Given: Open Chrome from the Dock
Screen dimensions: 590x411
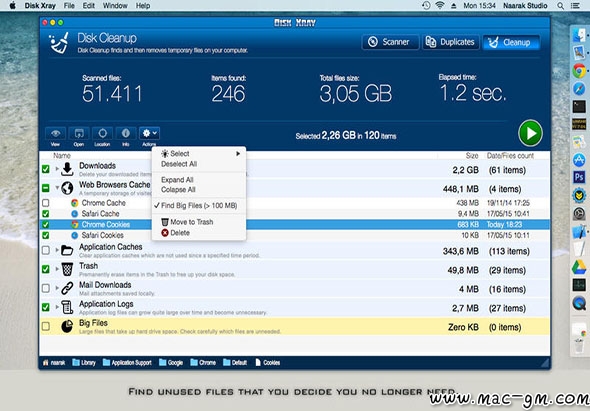Looking at the screenshot, I should coord(579,70).
